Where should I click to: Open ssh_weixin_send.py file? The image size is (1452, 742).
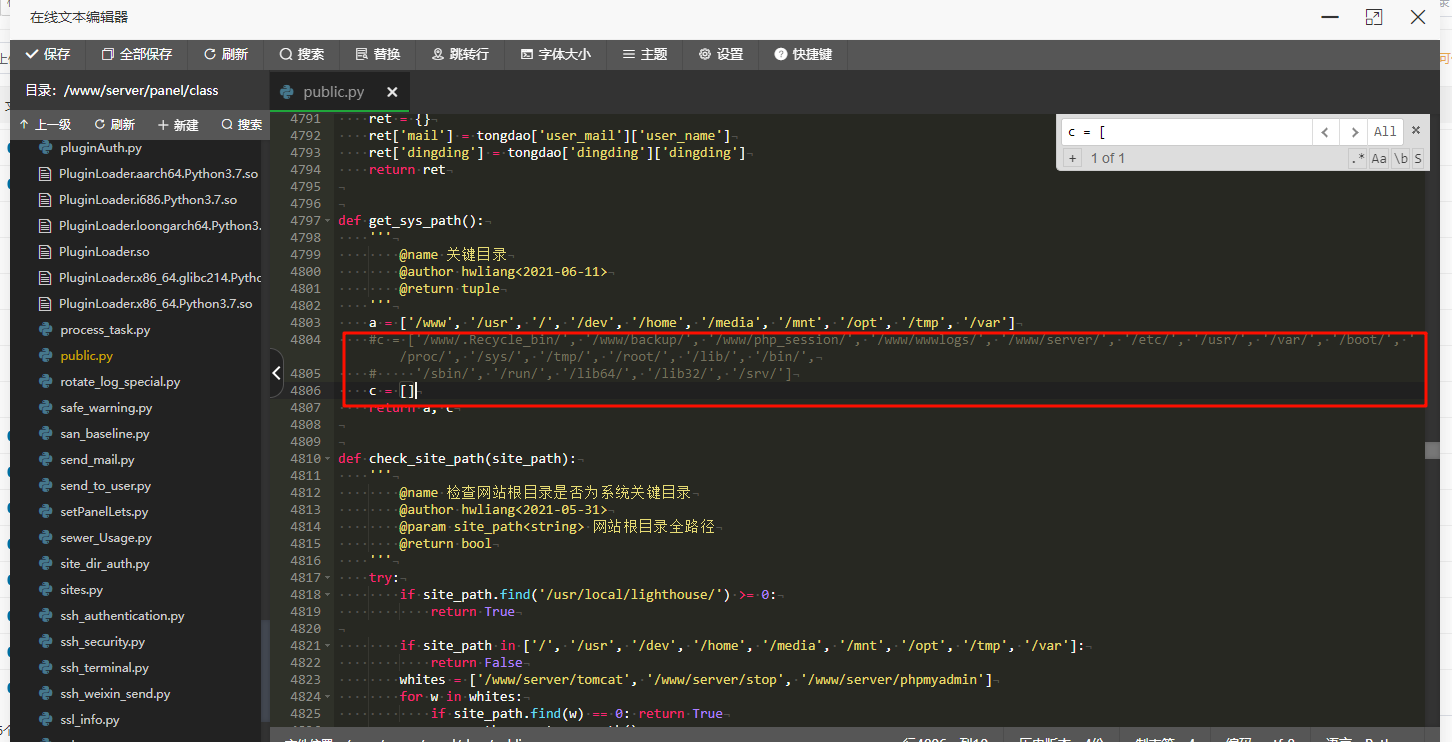point(115,694)
